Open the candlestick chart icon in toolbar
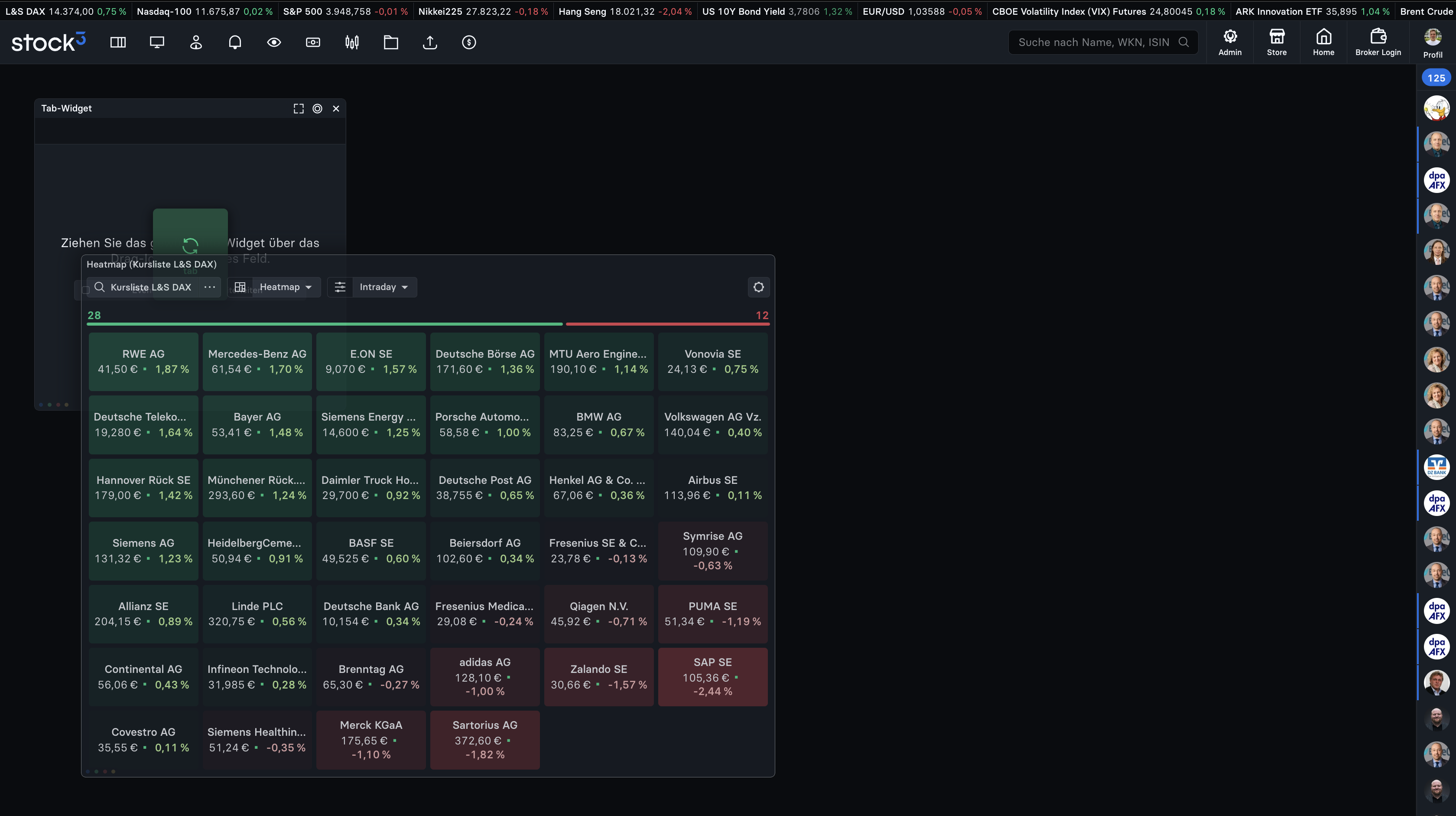Screen dimensions: 1456x816 pos(351,42)
